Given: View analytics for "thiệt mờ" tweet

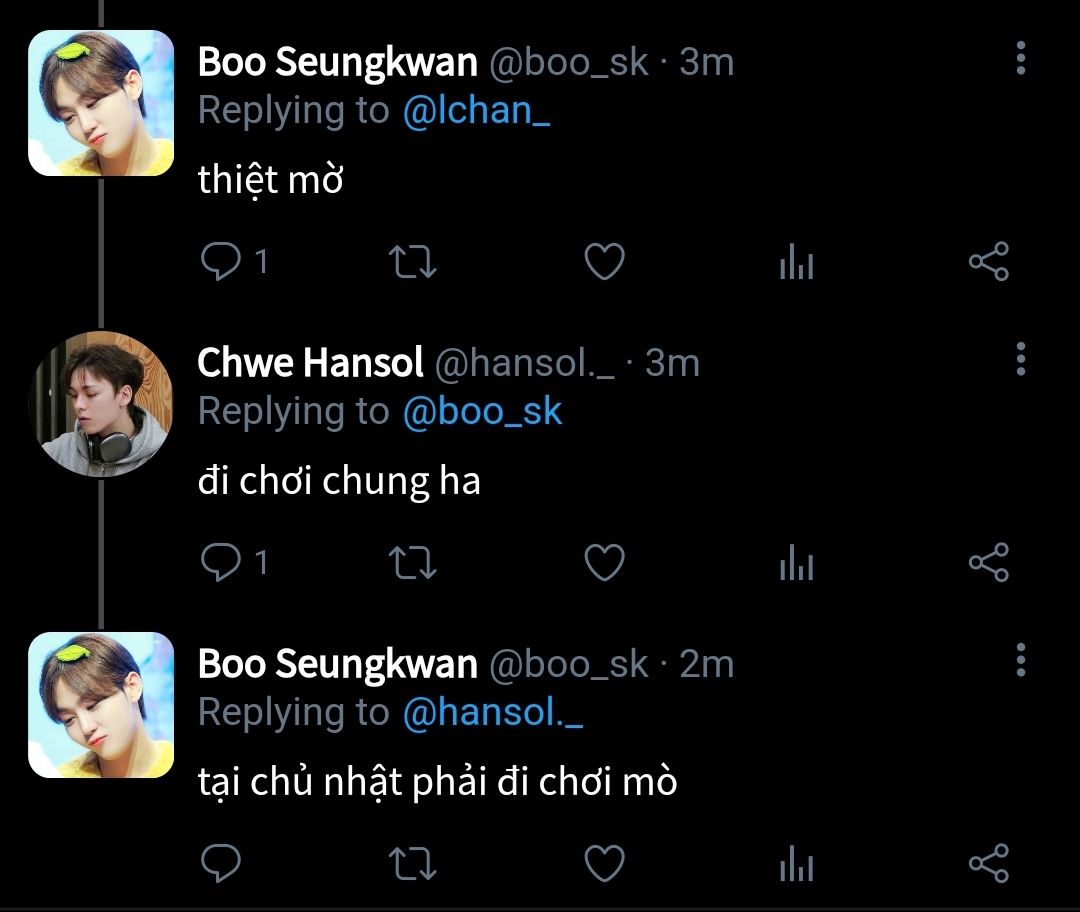Looking at the screenshot, I should [796, 264].
